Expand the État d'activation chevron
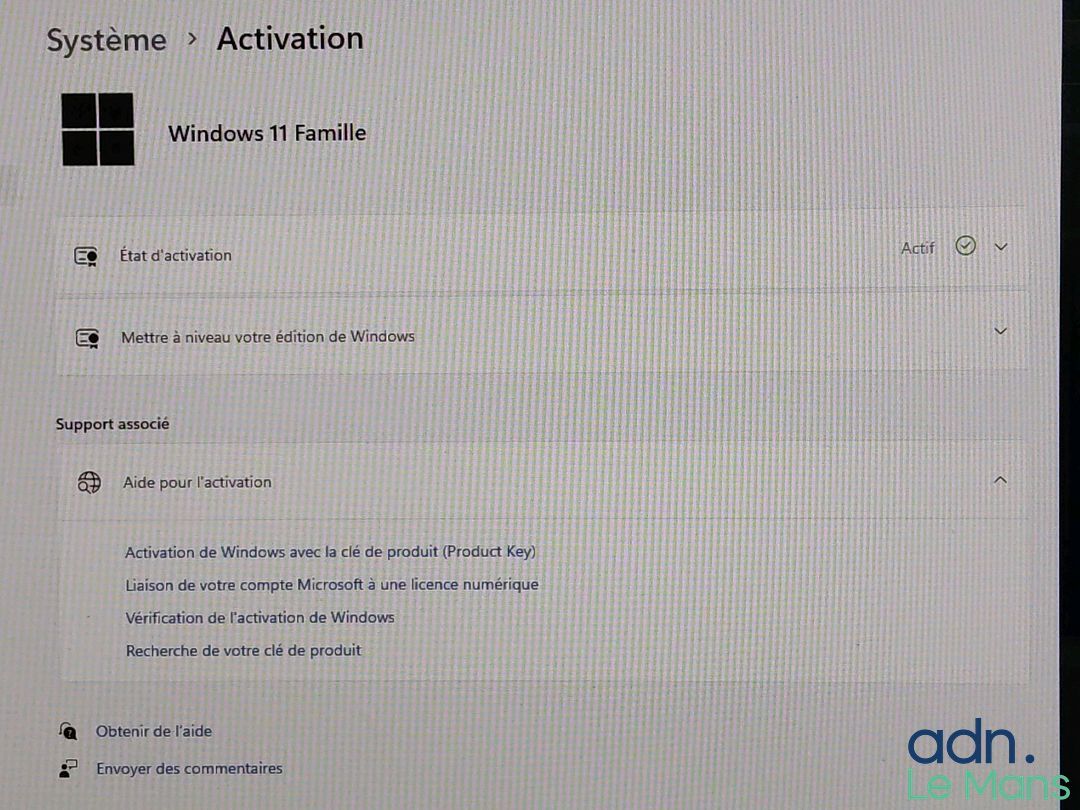The height and width of the screenshot is (810, 1080). 1001,247
